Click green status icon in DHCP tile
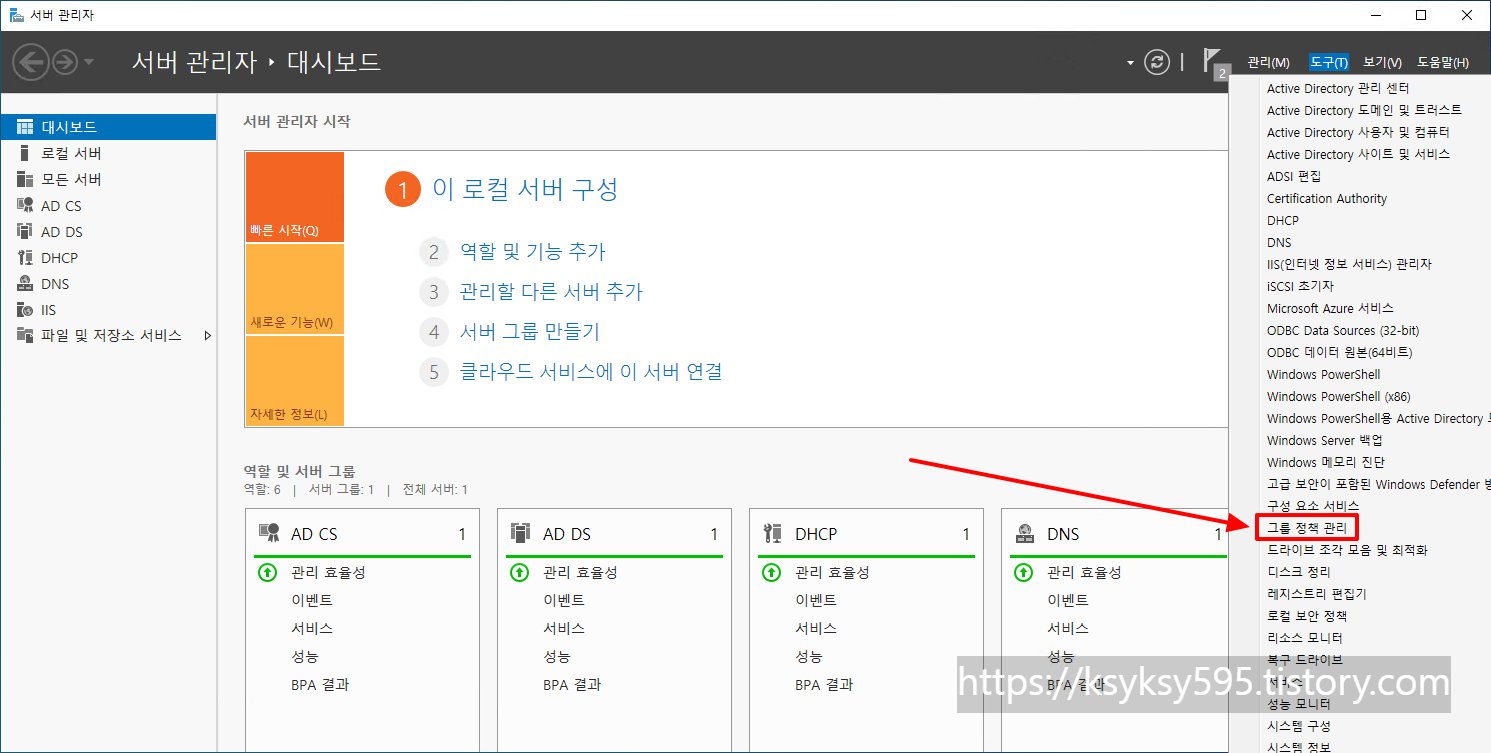This screenshot has width=1491, height=753. tap(771, 573)
